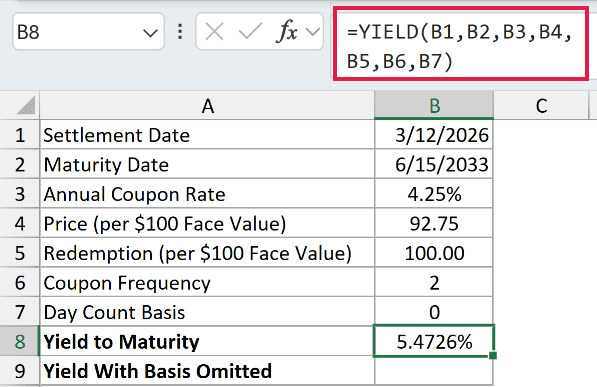597x387 pixels.
Task: Select cell containing 4.25%
Action: (x=434, y=194)
